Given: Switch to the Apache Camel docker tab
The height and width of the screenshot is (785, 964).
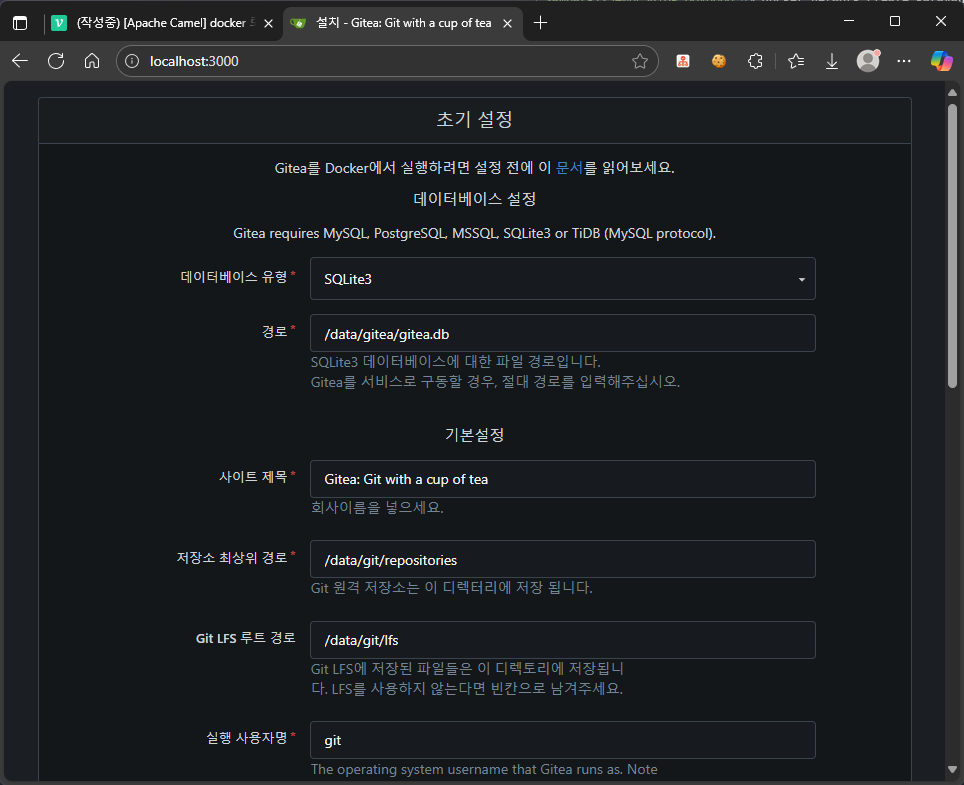Looking at the screenshot, I should (x=160, y=21).
